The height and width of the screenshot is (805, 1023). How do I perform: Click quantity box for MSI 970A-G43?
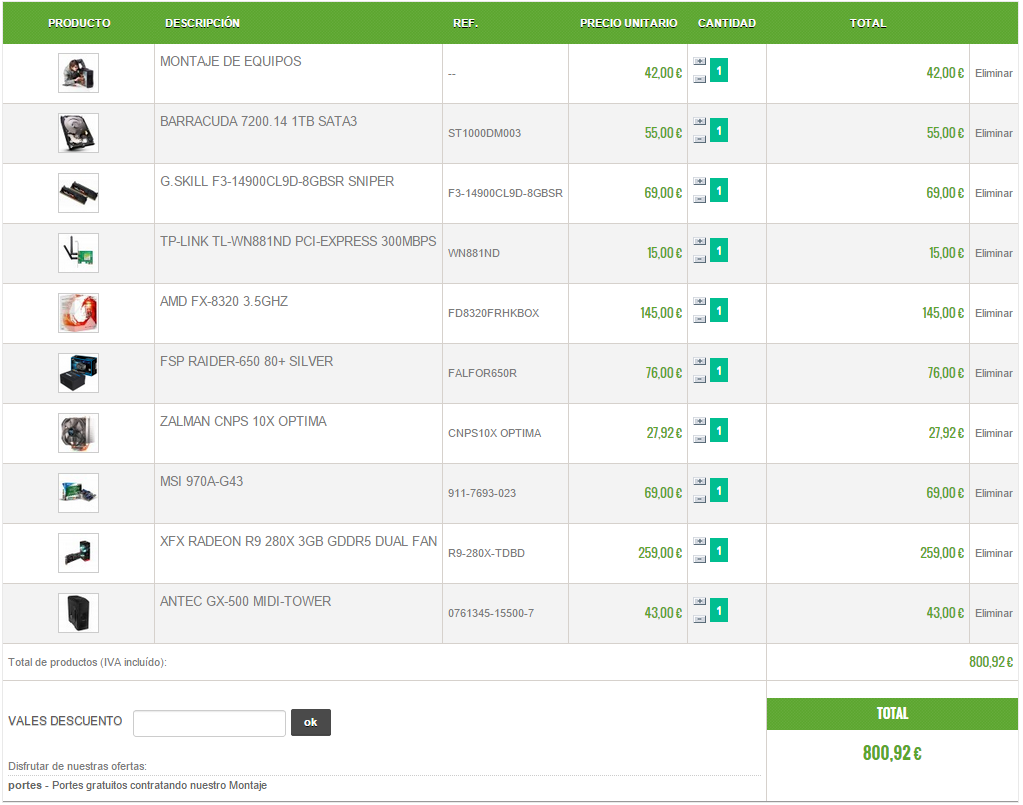pos(719,491)
